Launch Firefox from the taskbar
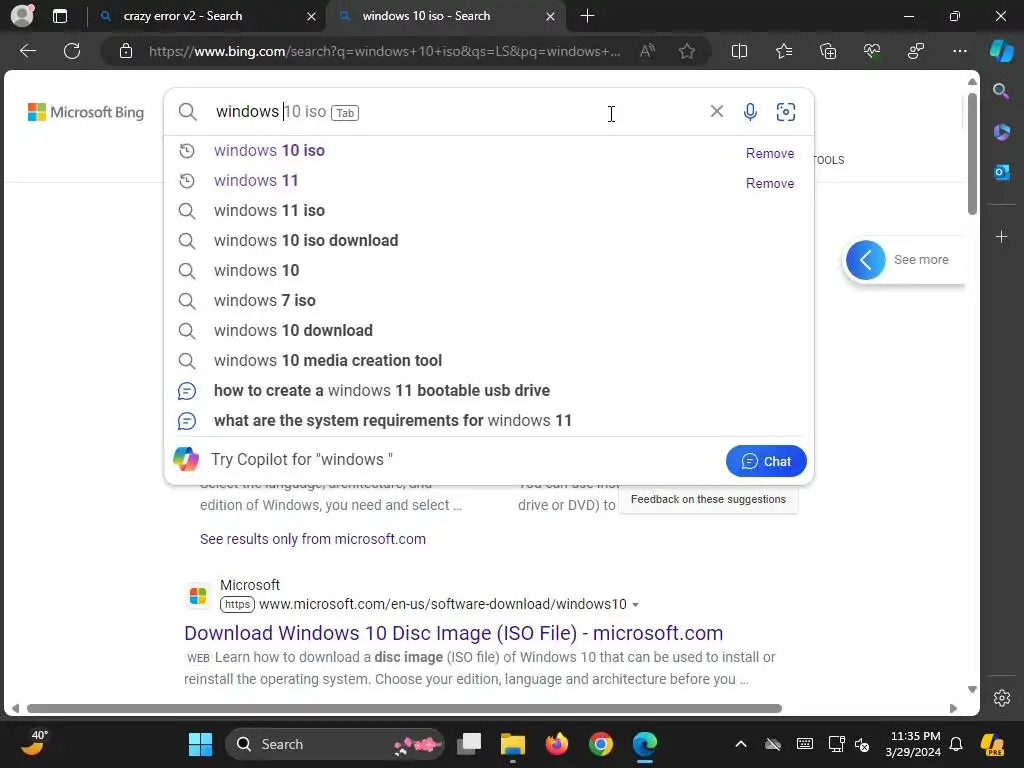The width and height of the screenshot is (1024, 768). click(x=556, y=744)
